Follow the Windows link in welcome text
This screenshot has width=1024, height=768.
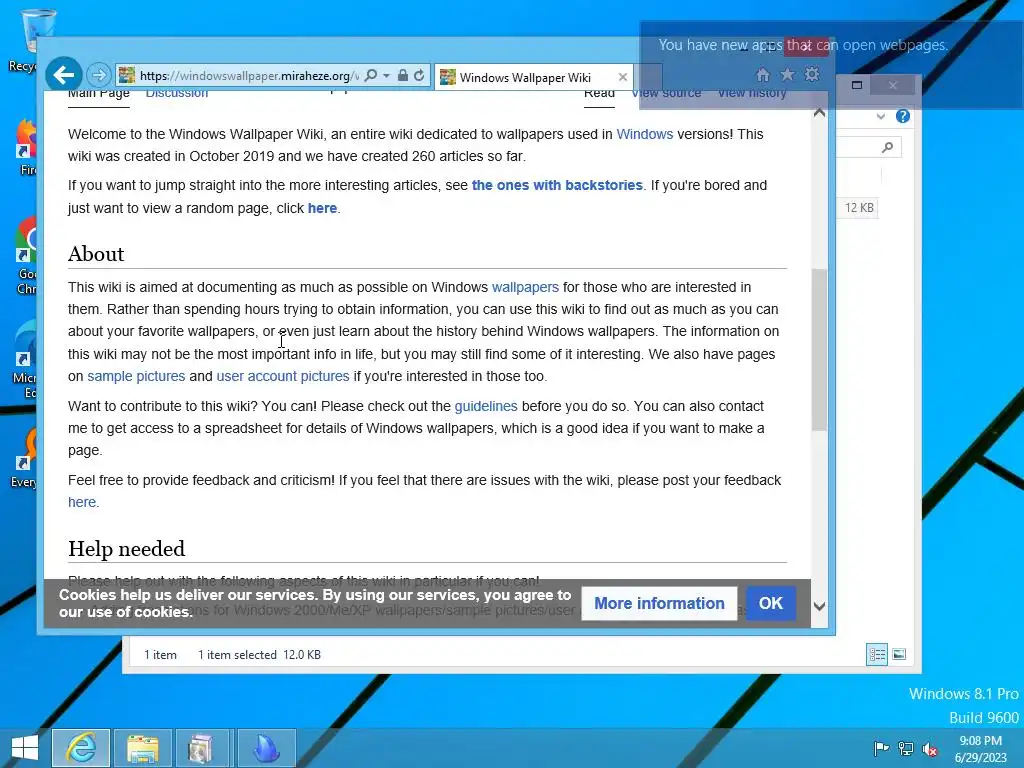[645, 134]
